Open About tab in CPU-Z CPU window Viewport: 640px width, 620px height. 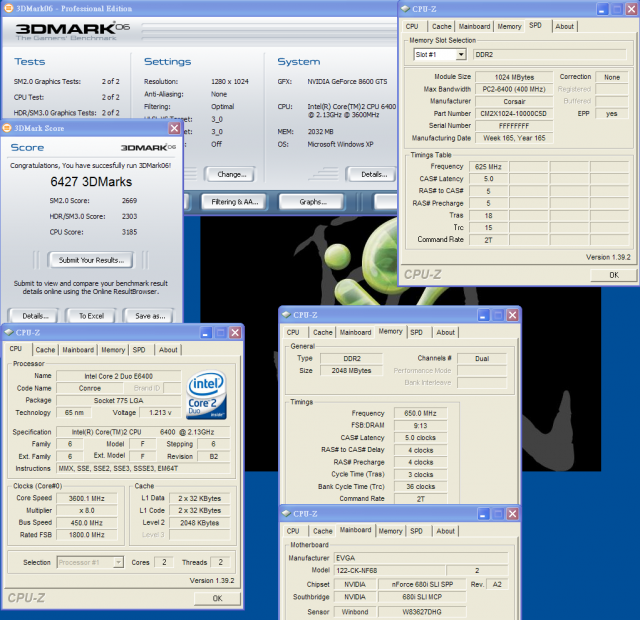click(x=168, y=350)
